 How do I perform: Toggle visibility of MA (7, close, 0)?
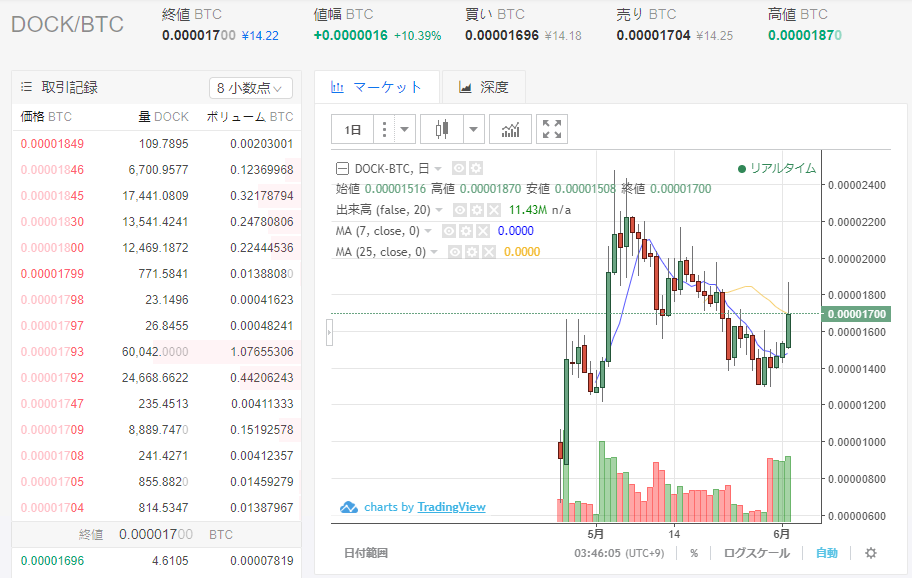coord(449,231)
